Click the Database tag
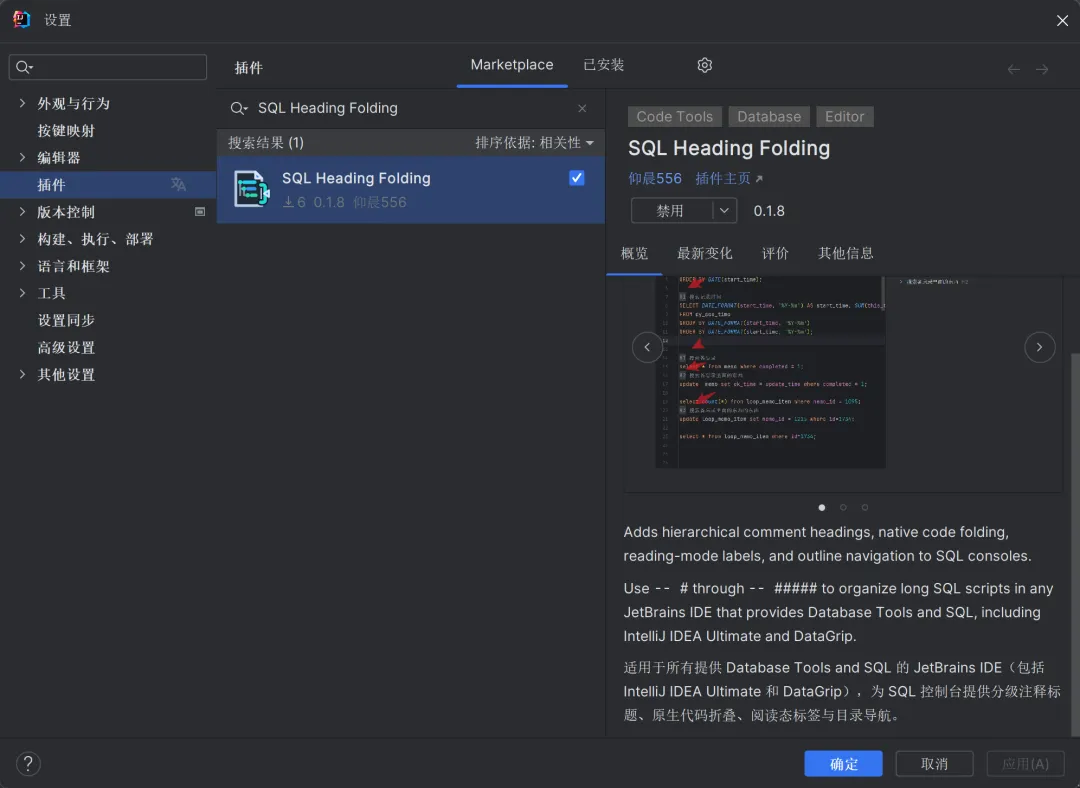This screenshot has height=788, width=1080. click(769, 116)
